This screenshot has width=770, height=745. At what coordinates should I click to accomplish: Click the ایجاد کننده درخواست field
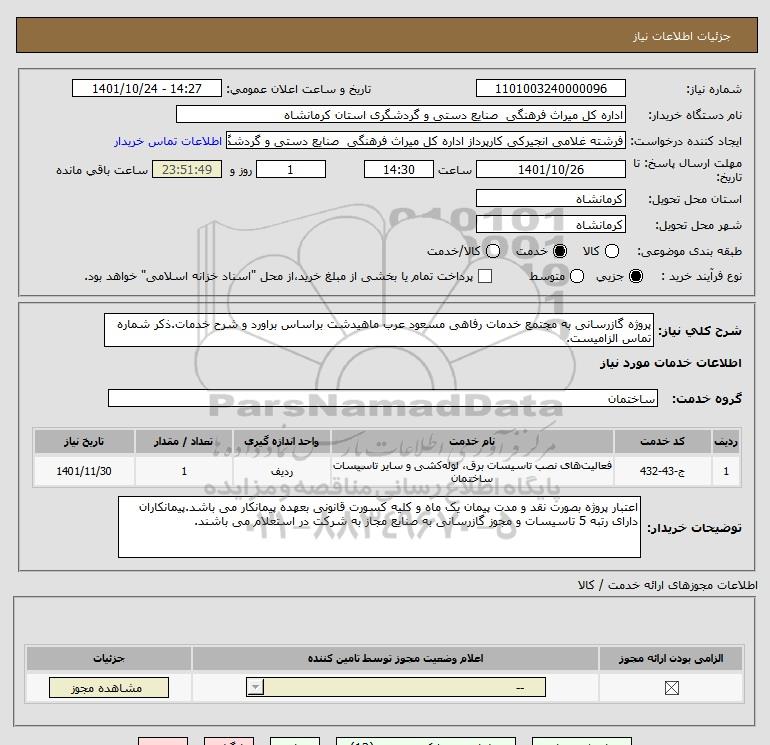pos(426,141)
